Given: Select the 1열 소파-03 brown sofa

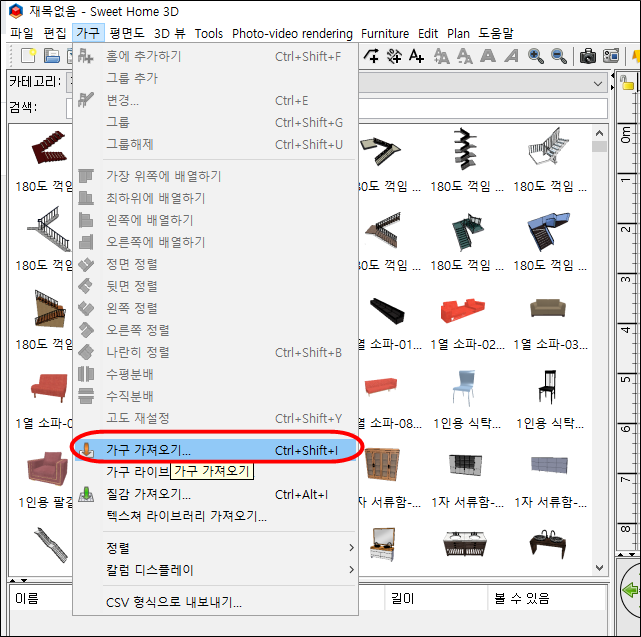Looking at the screenshot, I should (548, 308).
